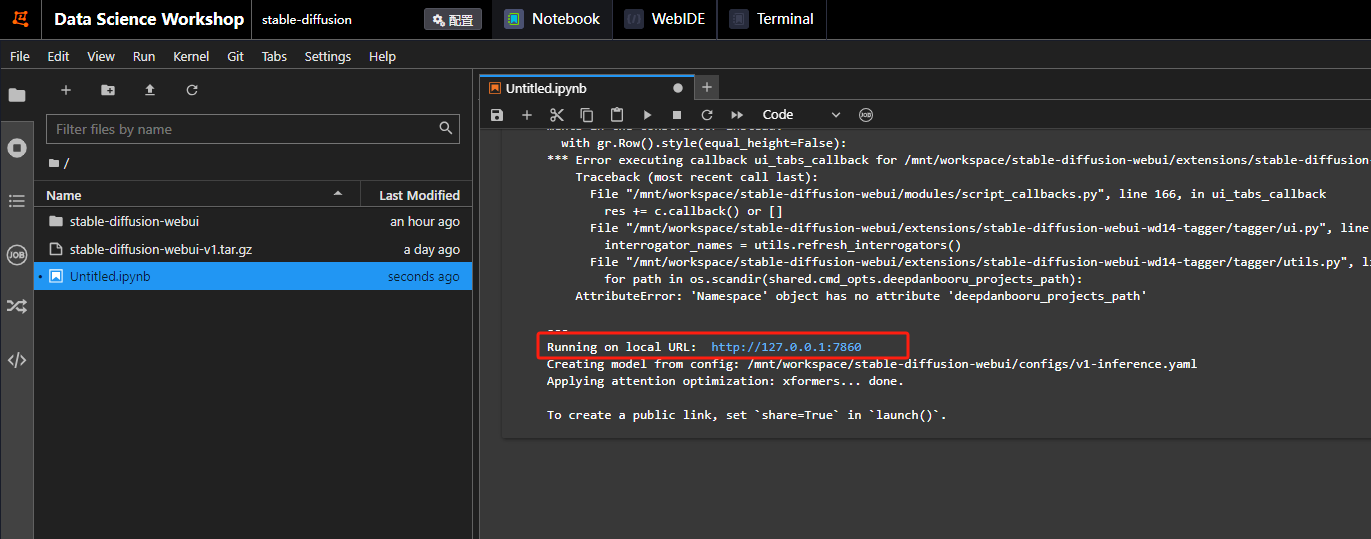Interrupt the kernel with stop icon
The height and width of the screenshot is (539, 1371).
[677, 115]
